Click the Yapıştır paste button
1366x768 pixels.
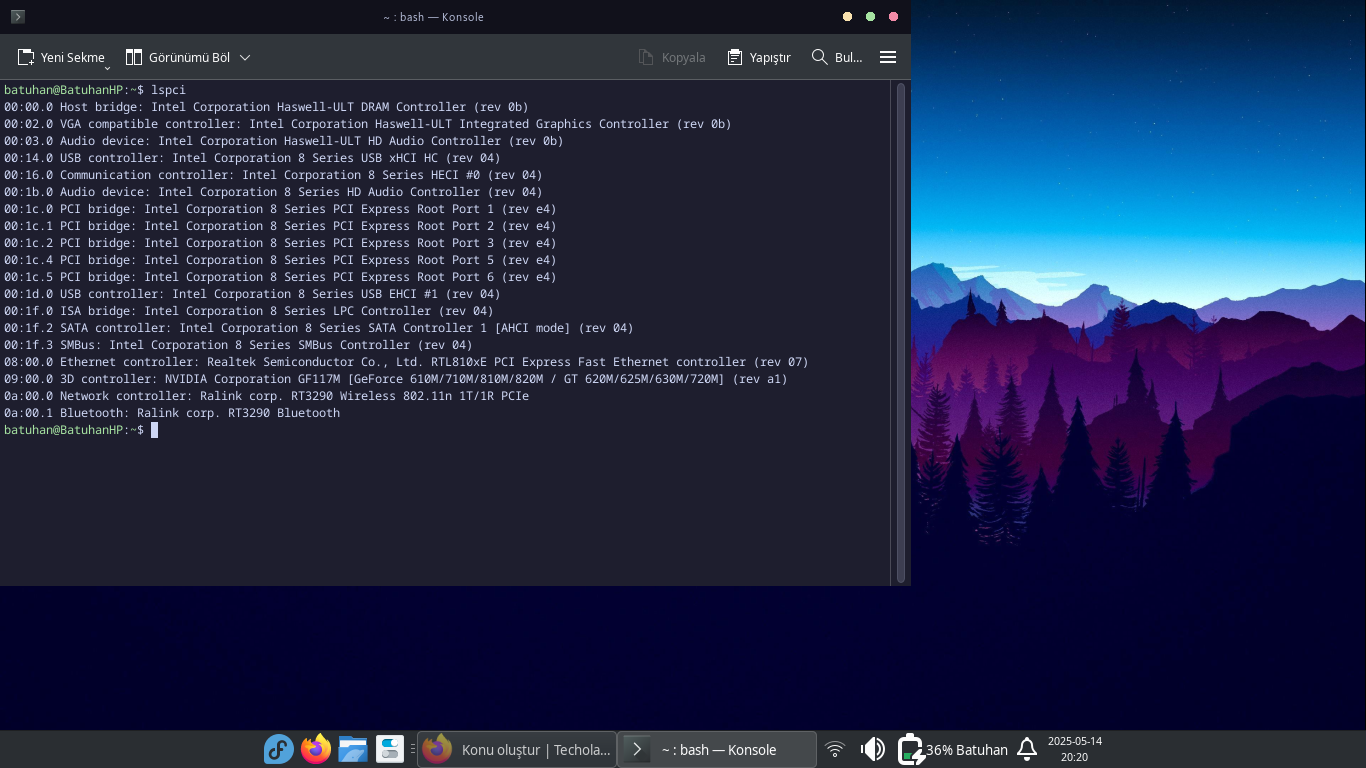point(759,57)
